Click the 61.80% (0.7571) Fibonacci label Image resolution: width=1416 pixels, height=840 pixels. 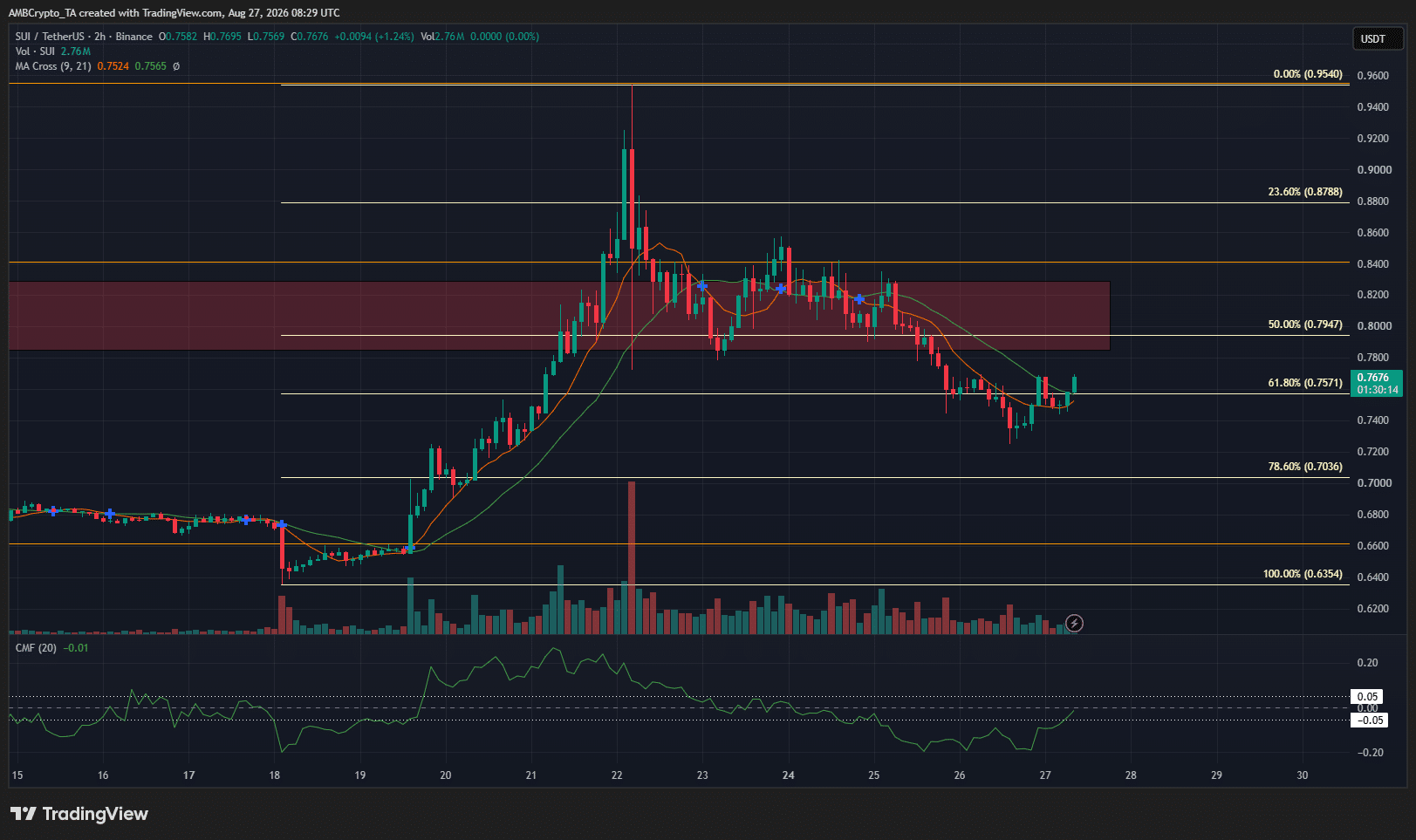pos(1305,383)
